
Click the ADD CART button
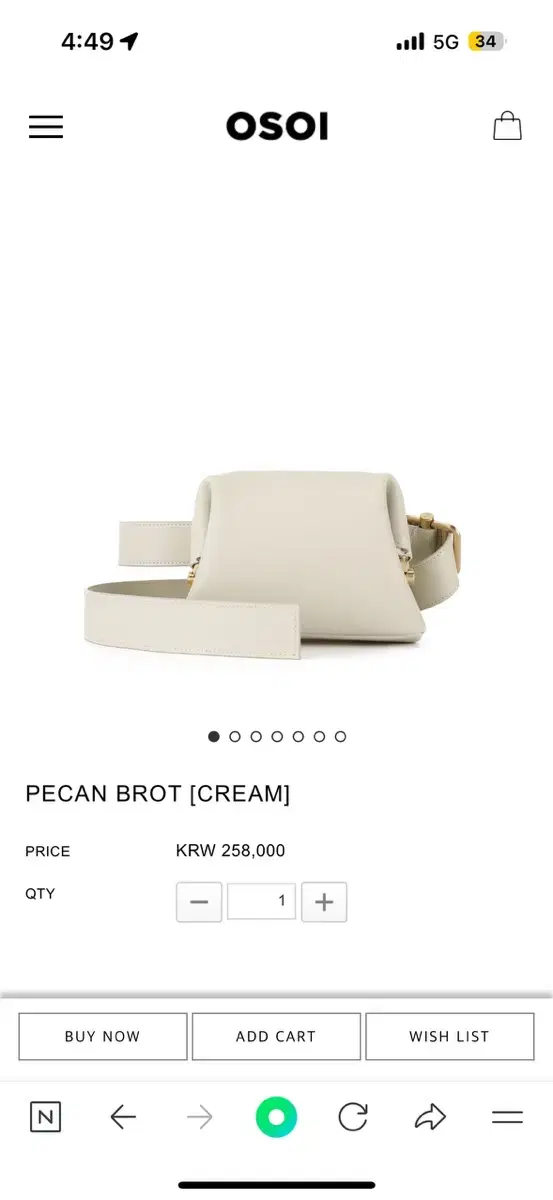[276, 1037]
